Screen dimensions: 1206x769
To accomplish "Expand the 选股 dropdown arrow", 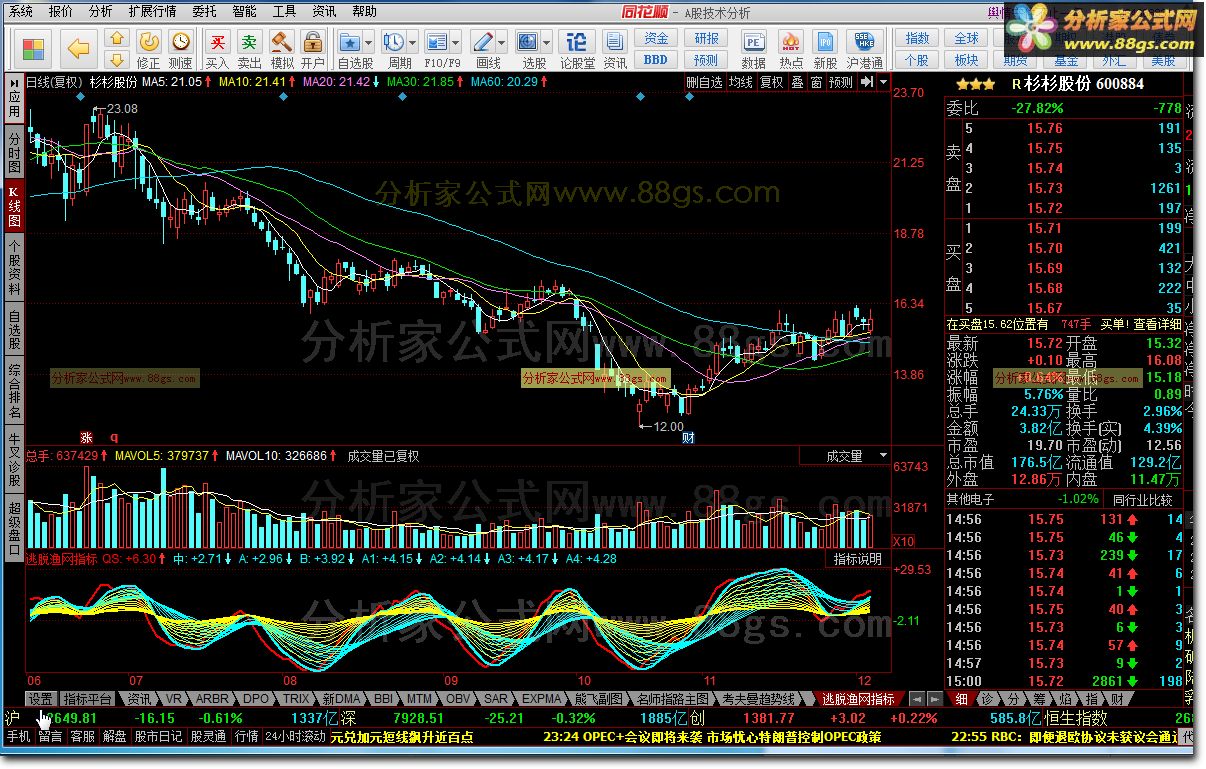I will (x=547, y=43).
